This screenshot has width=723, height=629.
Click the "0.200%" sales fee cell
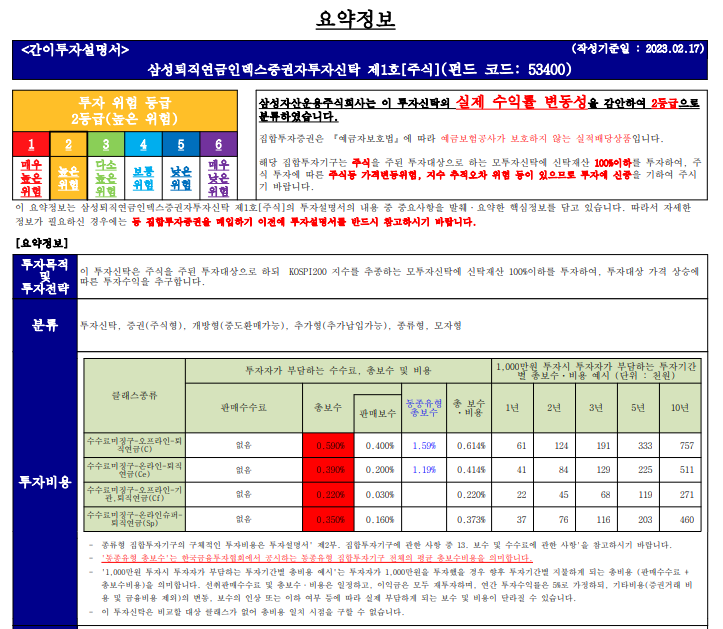pyautogui.click(x=379, y=469)
